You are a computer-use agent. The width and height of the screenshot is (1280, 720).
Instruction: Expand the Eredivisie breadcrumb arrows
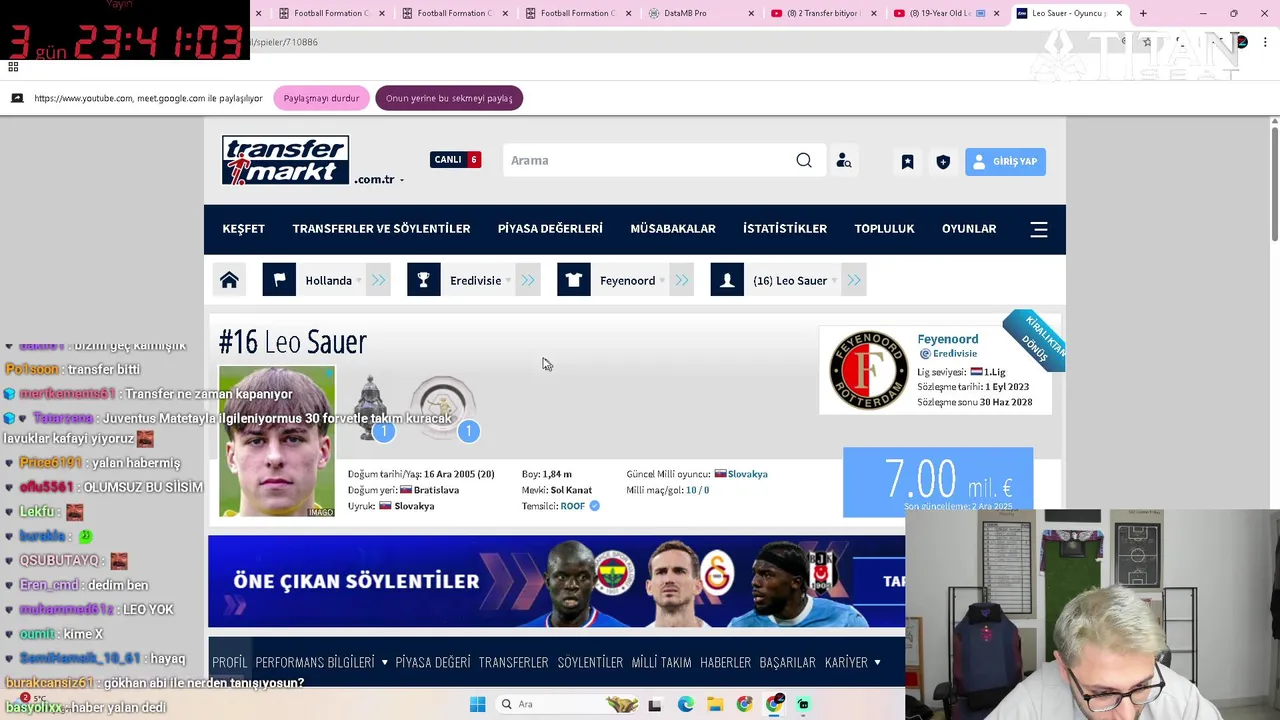tap(528, 280)
